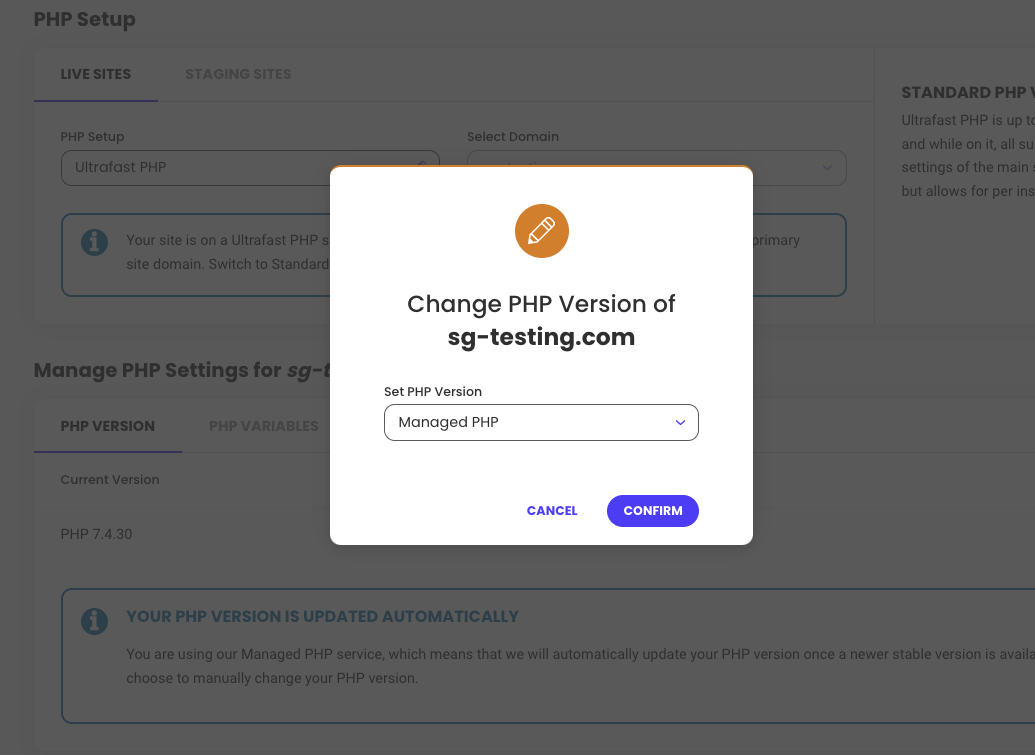Image resolution: width=1035 pixels, height=755 pixels.
Task: Click info icon beside automatic update notice
Action: tap(94, 621)
